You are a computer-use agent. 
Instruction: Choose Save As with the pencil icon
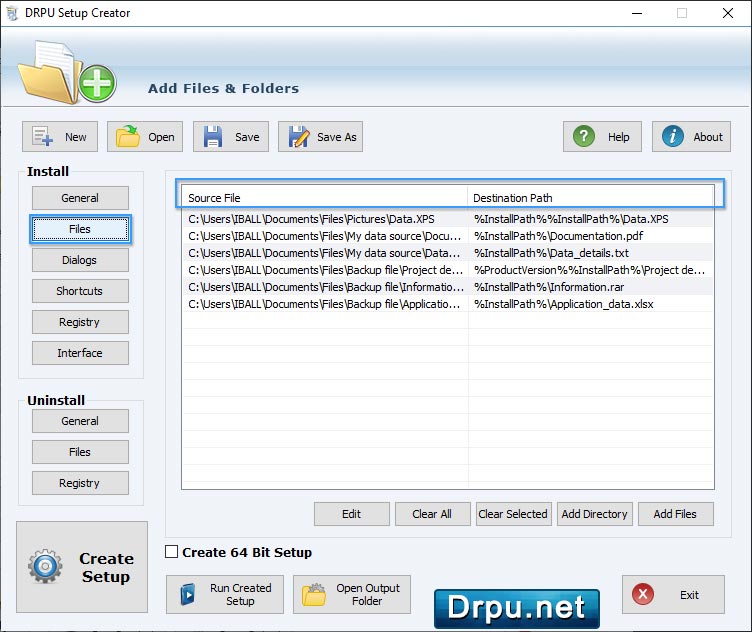(320, 137)
